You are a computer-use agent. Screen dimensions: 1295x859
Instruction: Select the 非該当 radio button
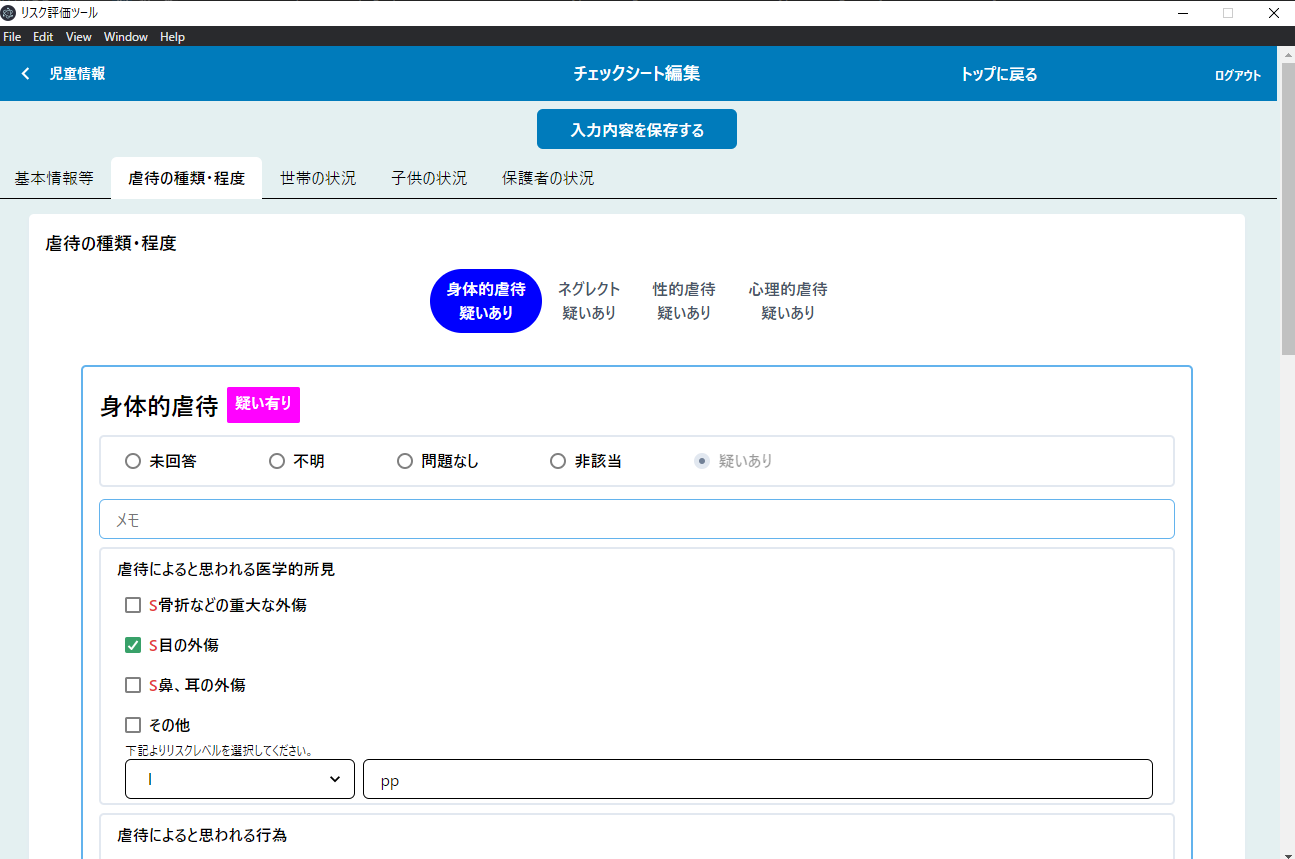click(558, 461)
